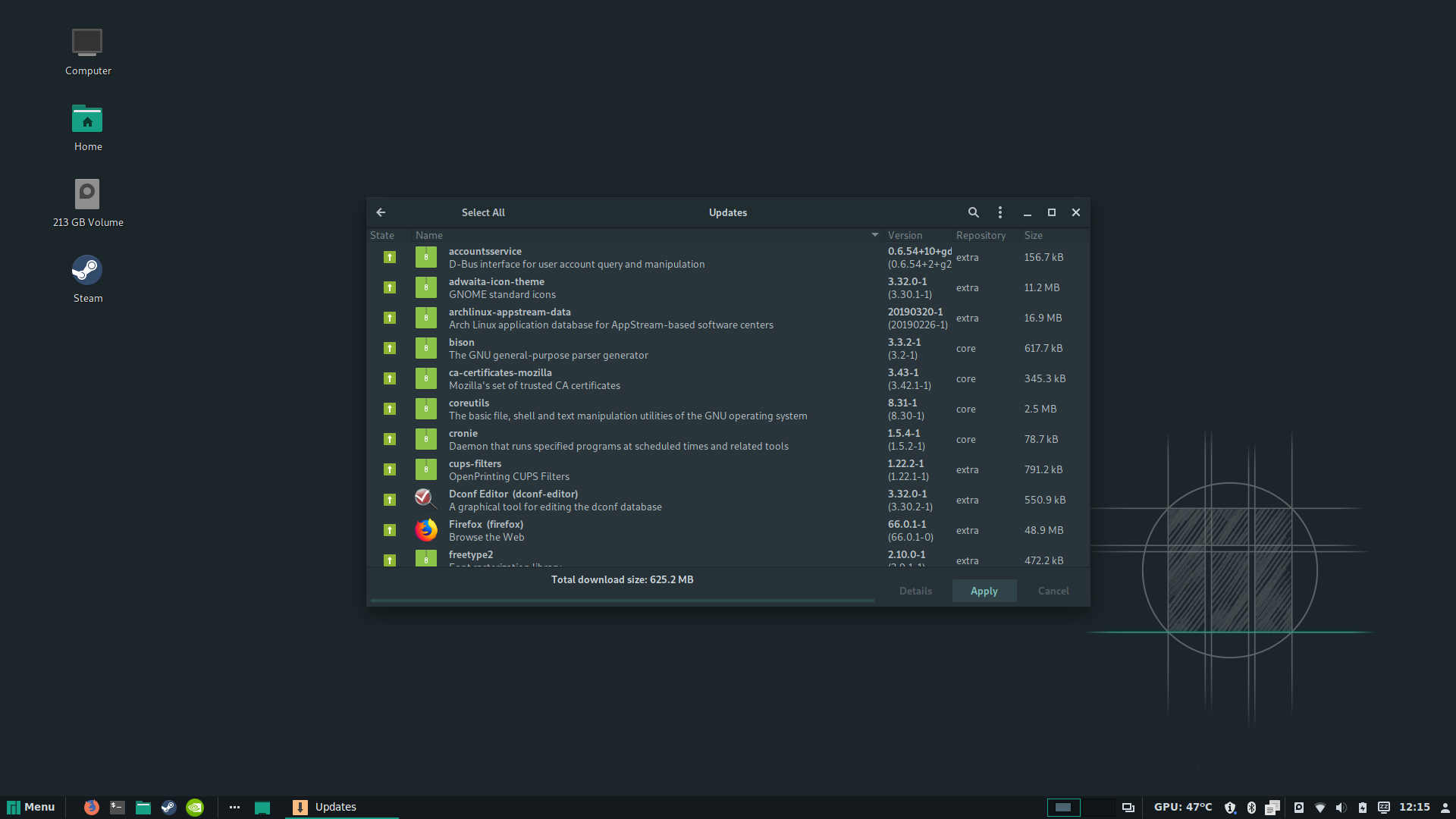Click the 48.9 MB size value
The width and height of the screenshot is (1456, 819).
[x=1043, y=530]
